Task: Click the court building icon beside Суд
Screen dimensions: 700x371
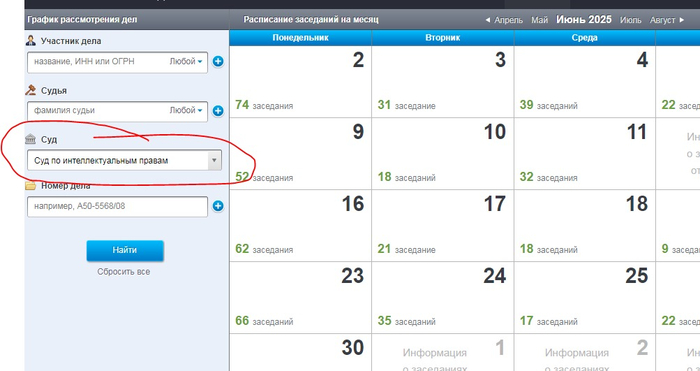Action: [x=30, y=139]
